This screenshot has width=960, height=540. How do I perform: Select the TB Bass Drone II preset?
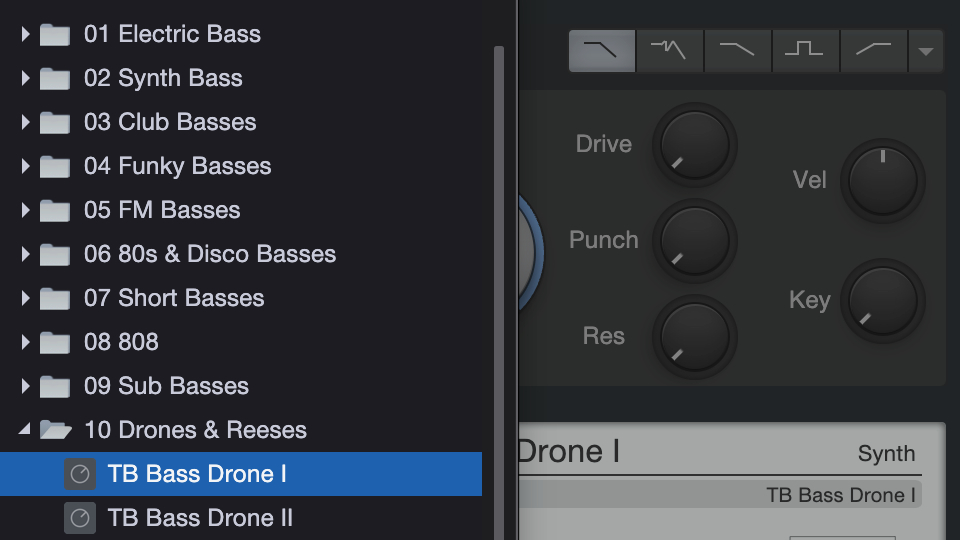click(x=200, y=518)
